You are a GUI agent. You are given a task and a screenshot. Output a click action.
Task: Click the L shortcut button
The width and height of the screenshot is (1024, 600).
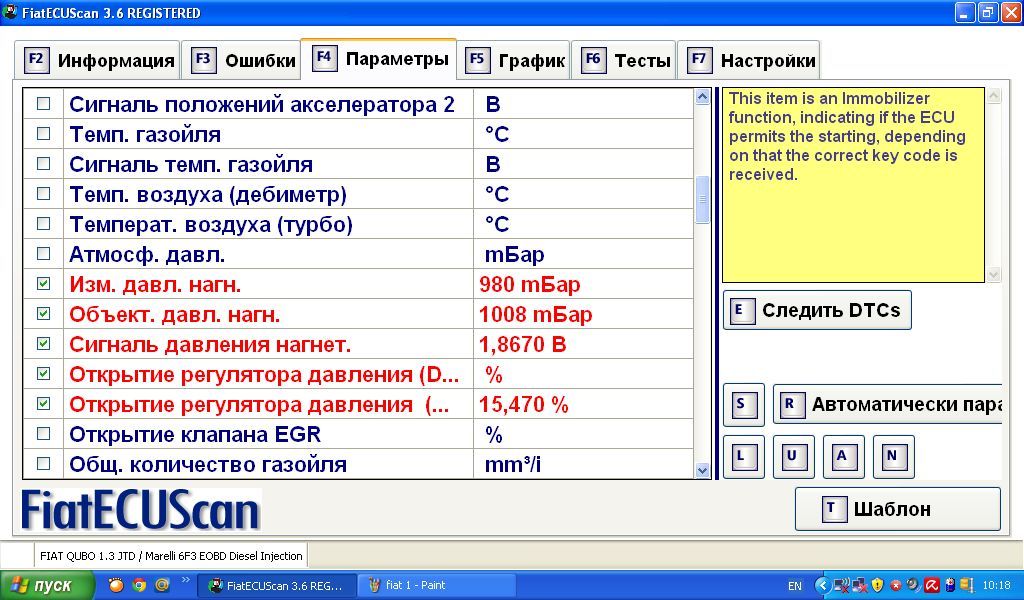pos(743,457)
